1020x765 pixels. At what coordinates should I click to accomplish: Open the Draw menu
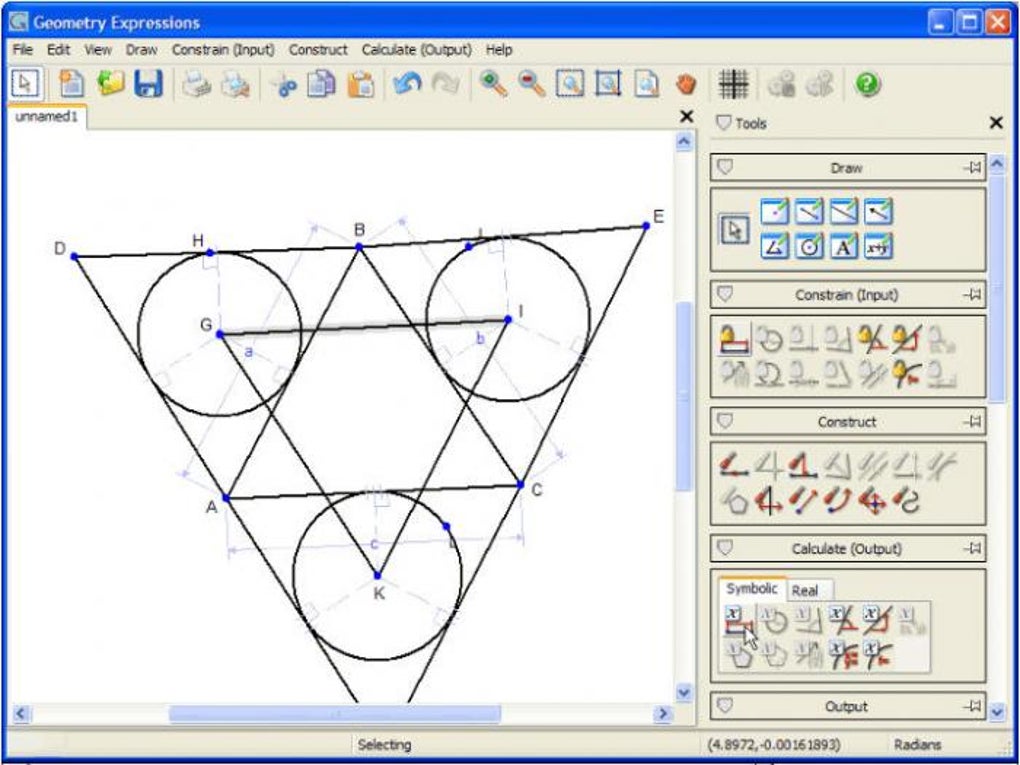click(x=141, y=49)
